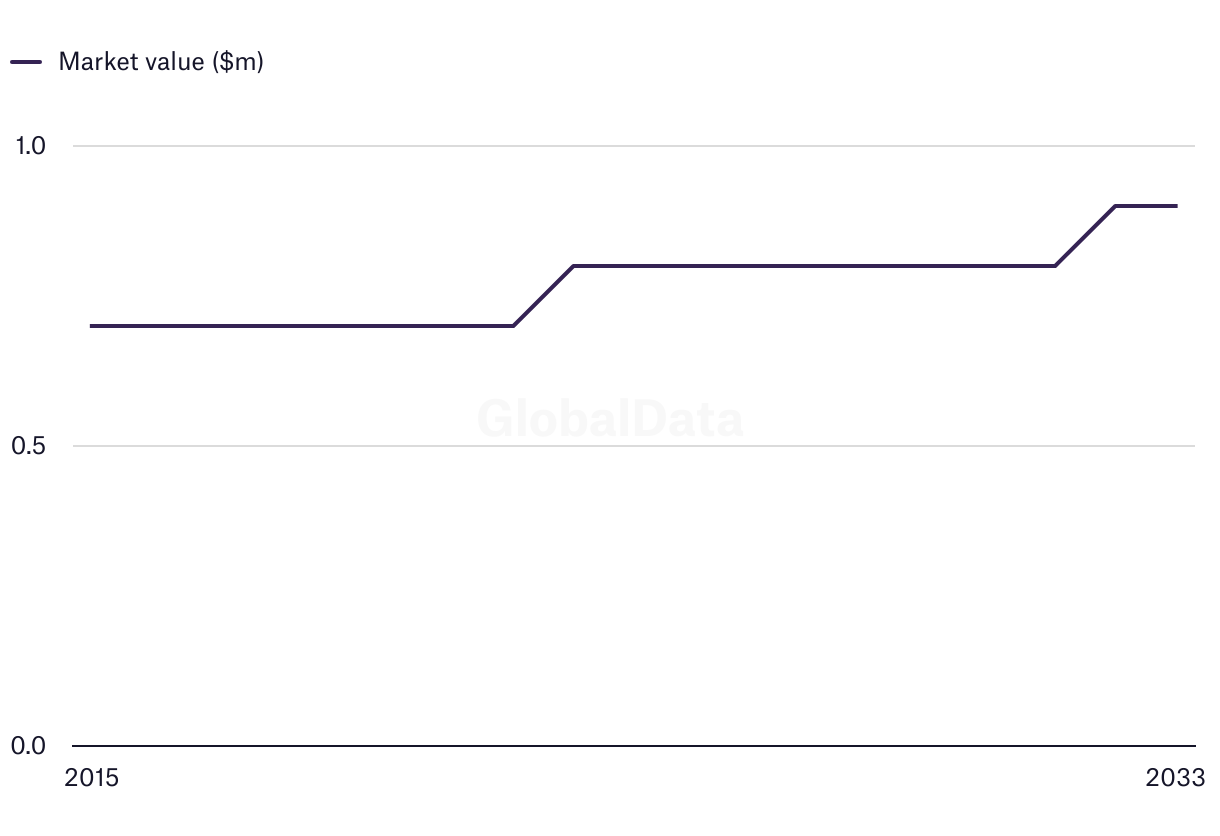This screenshot has width=1220, height=836.
Task: Select the corner where line first reaches 0.8
Action: [573, 266]
